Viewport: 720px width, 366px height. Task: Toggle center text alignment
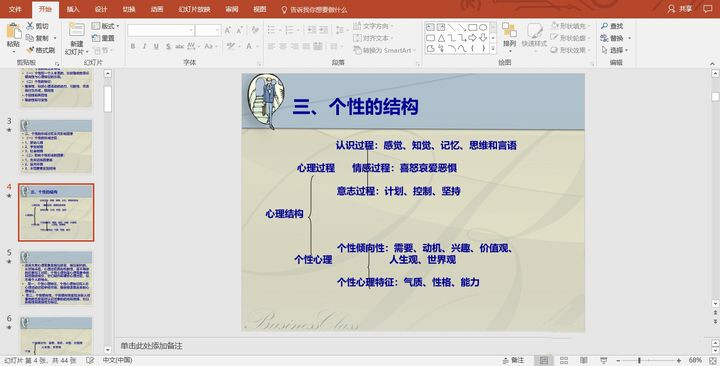click(283, 46)
